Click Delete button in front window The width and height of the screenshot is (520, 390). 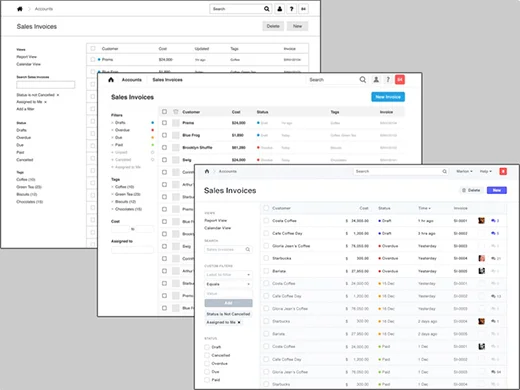[x=471, y=190]
